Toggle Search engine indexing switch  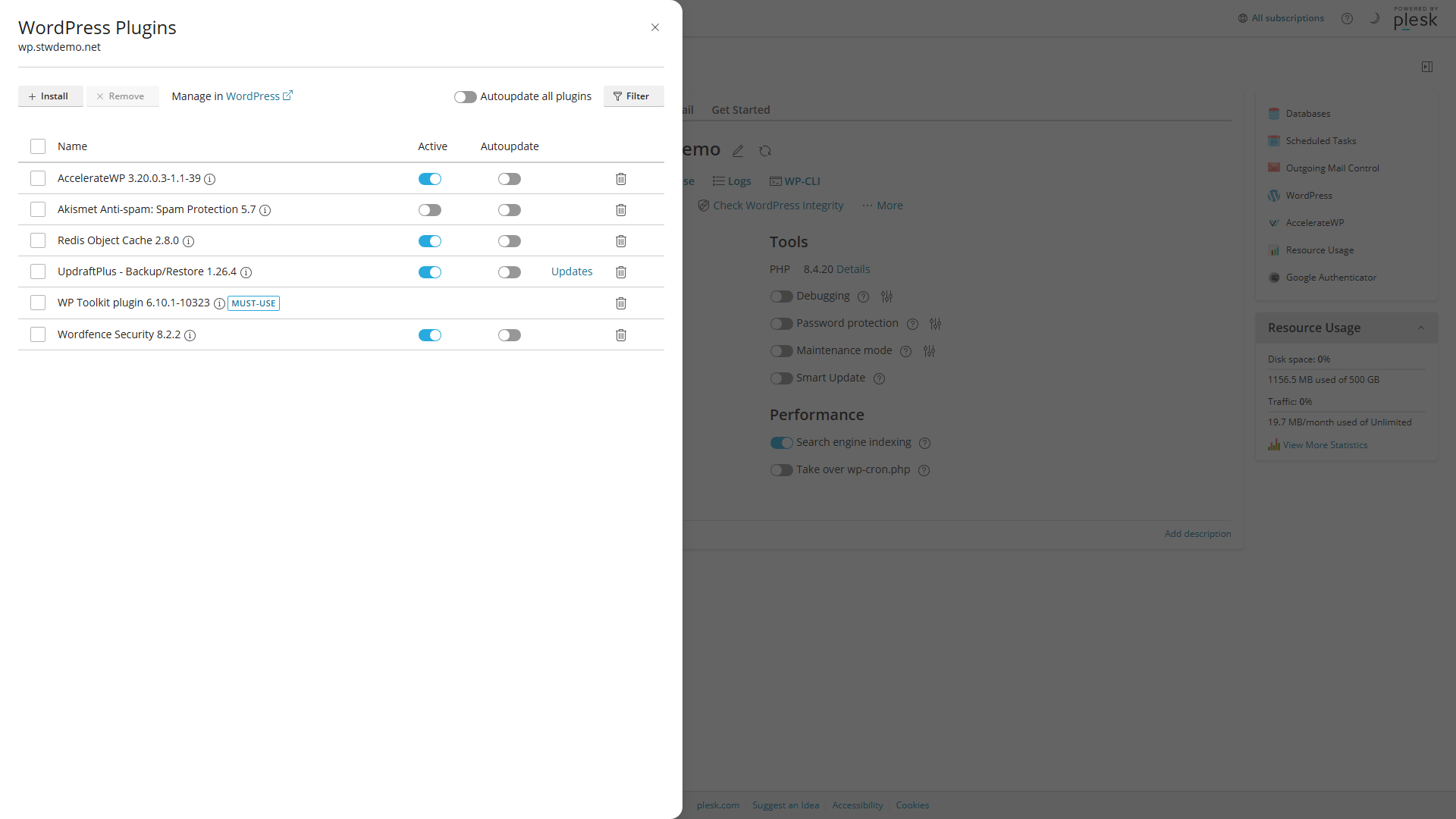pyautogui.click(x=781, y=443)
